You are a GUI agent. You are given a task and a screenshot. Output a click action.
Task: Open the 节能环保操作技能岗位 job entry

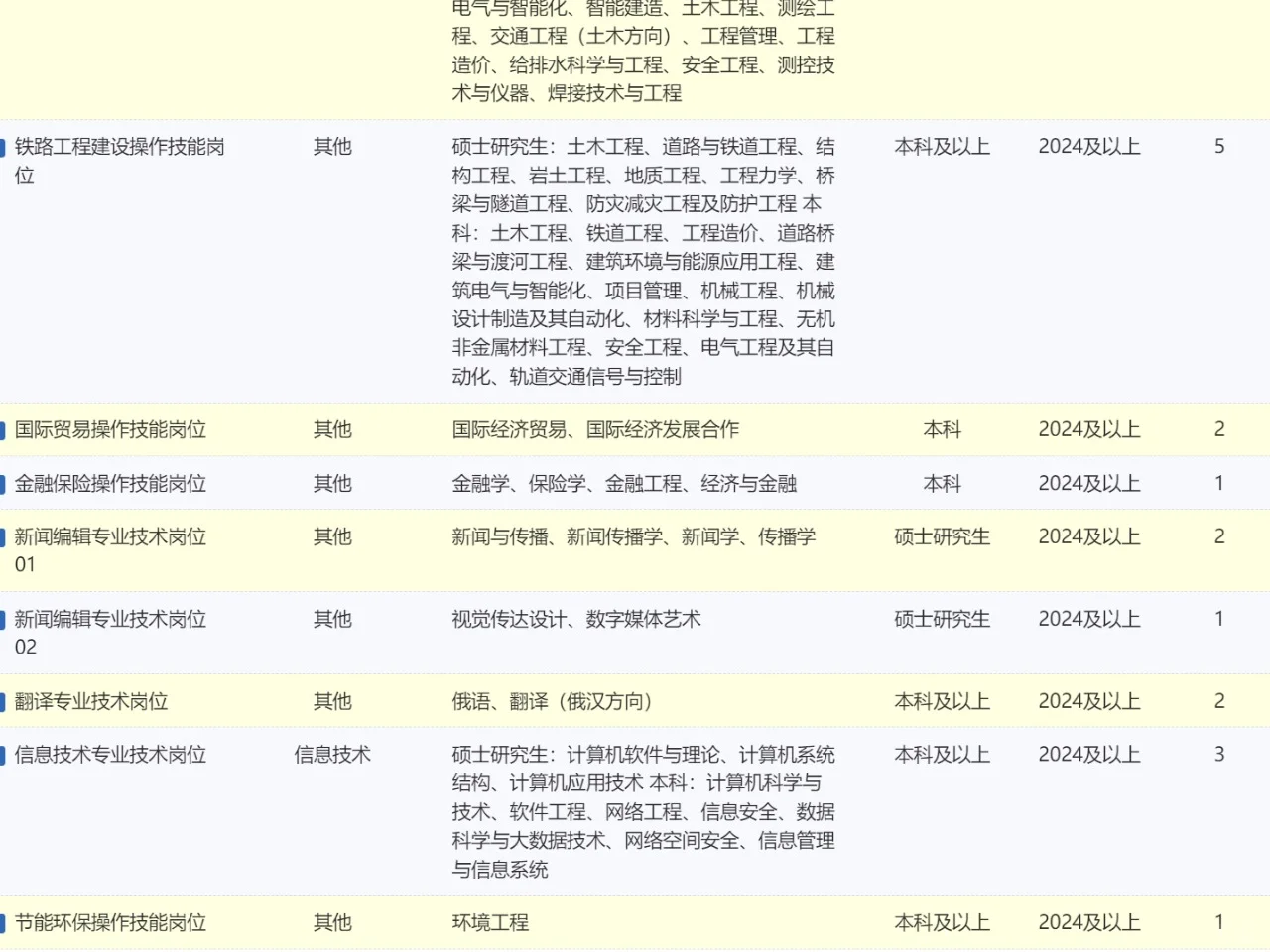pyautogui.click(x=110, y=922)
